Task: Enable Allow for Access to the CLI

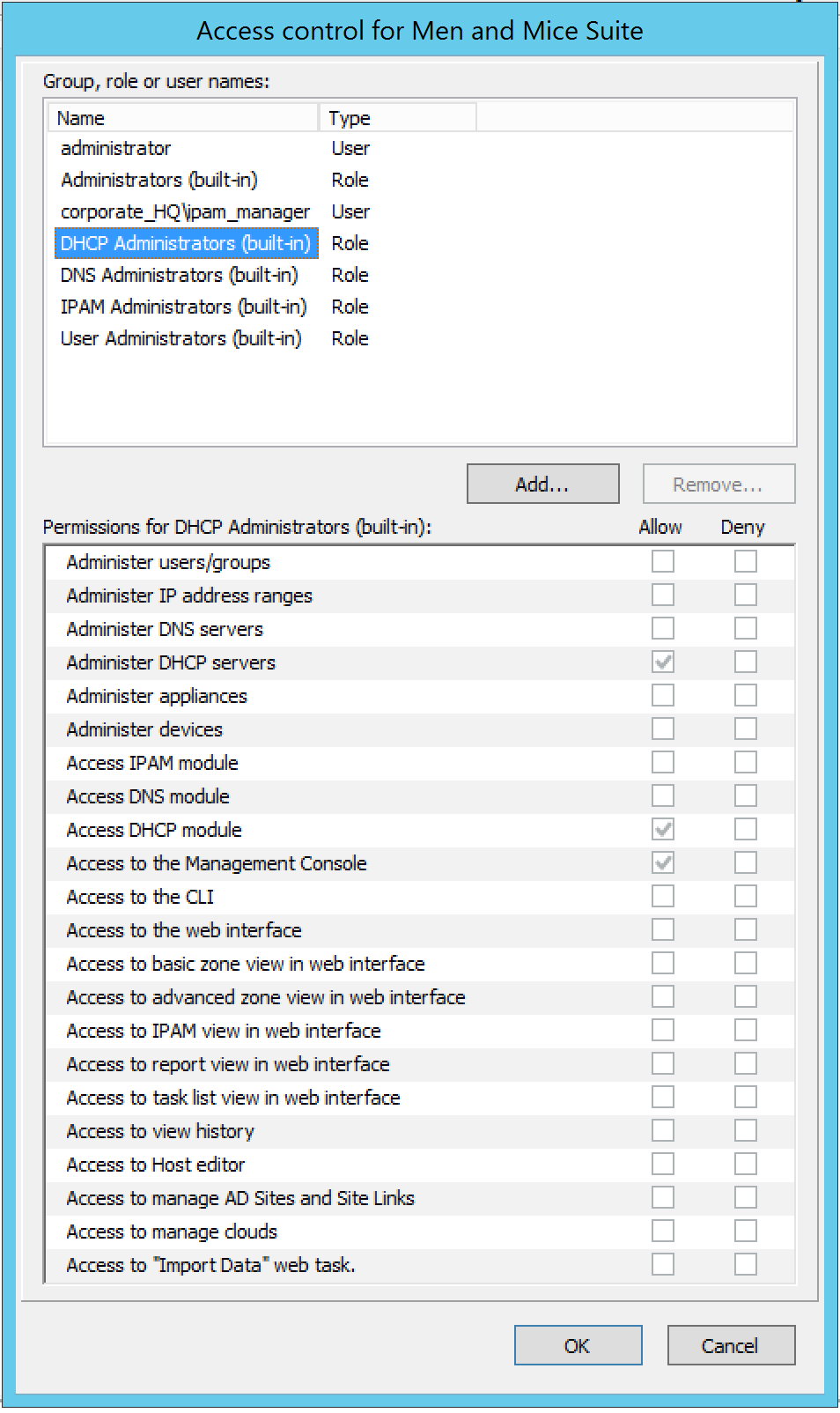Action: [662, 896]
